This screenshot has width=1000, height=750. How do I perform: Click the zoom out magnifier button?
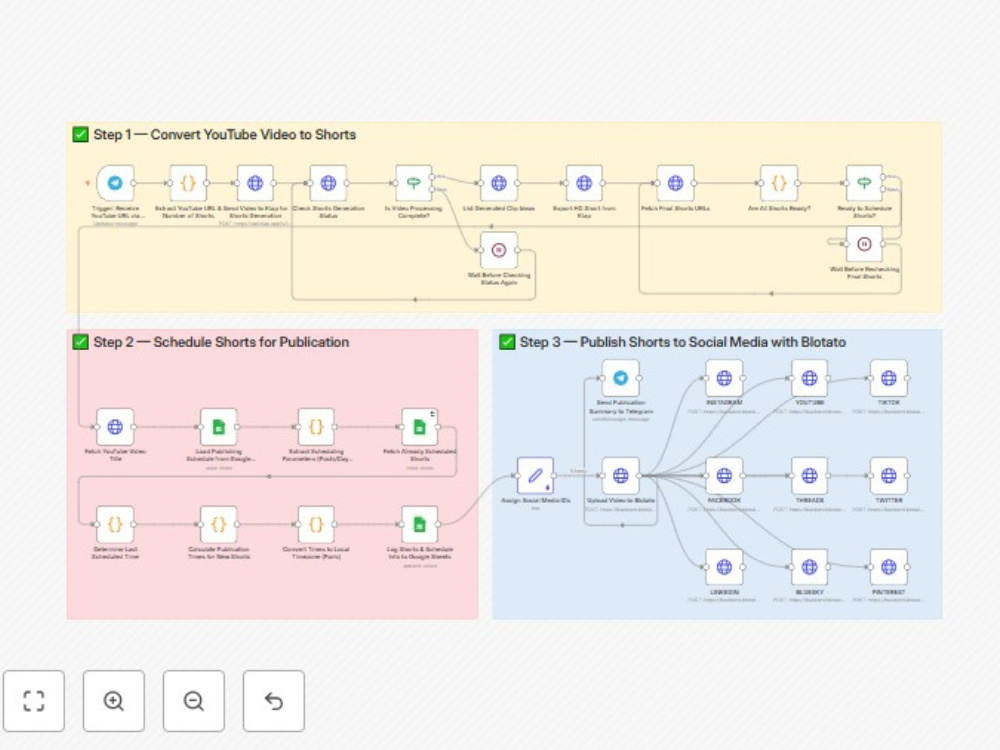point(193,700)
